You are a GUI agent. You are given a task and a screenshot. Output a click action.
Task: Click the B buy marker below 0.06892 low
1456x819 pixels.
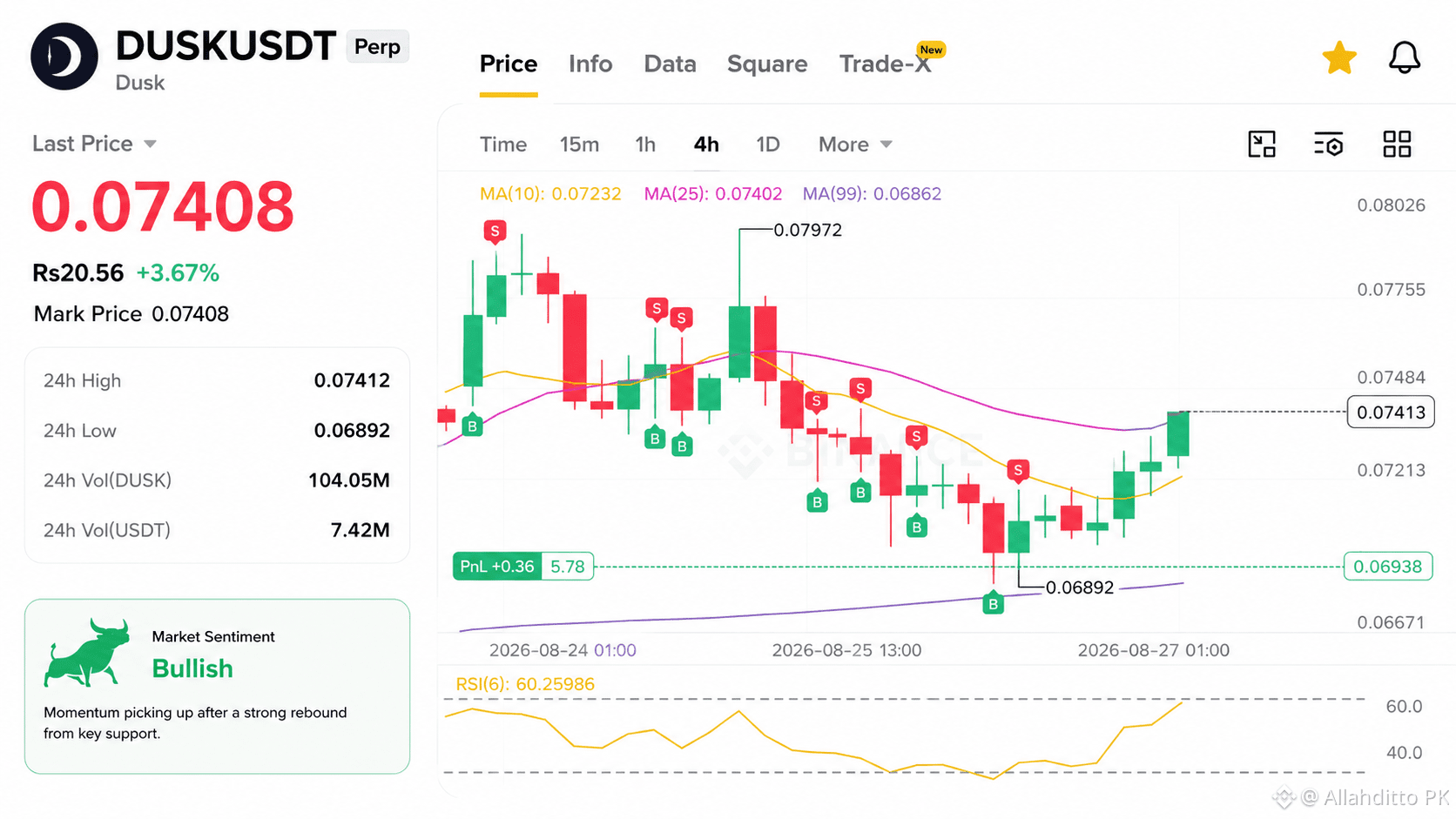point(993,603)
